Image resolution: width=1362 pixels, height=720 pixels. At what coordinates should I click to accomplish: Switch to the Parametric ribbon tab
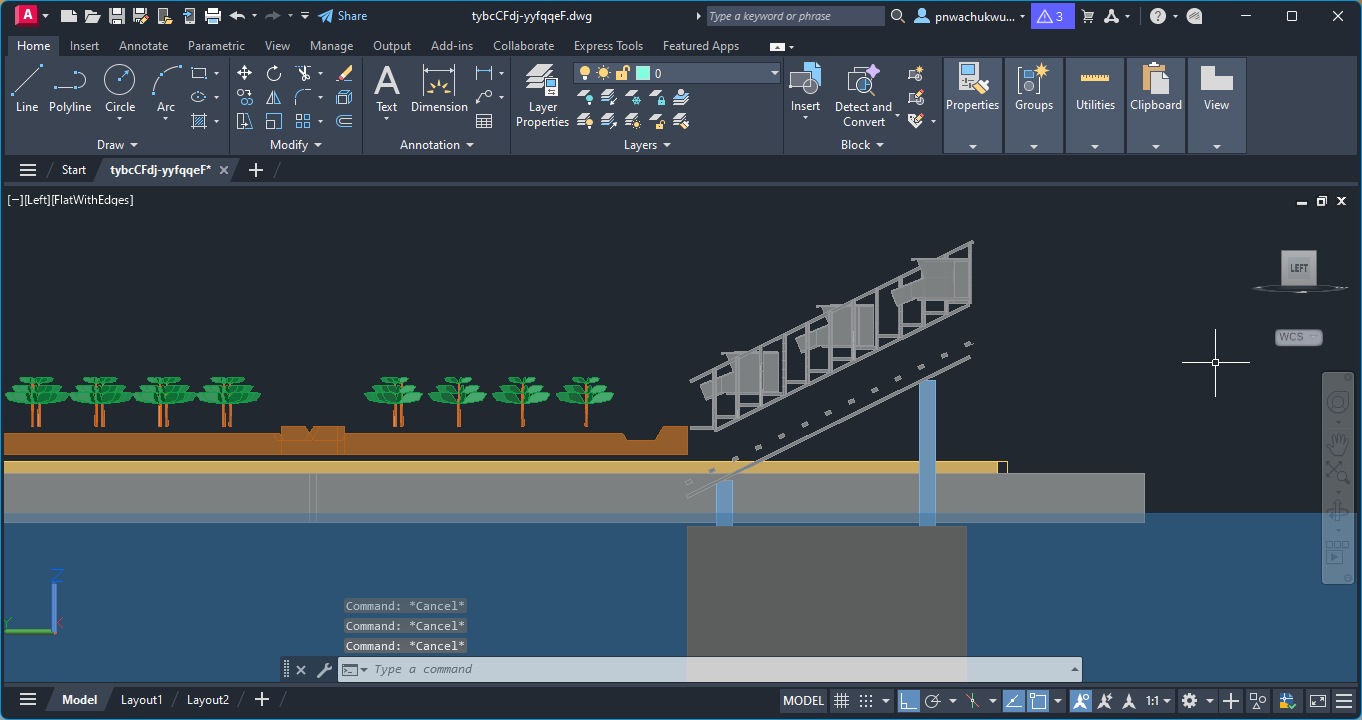point(216,45)
